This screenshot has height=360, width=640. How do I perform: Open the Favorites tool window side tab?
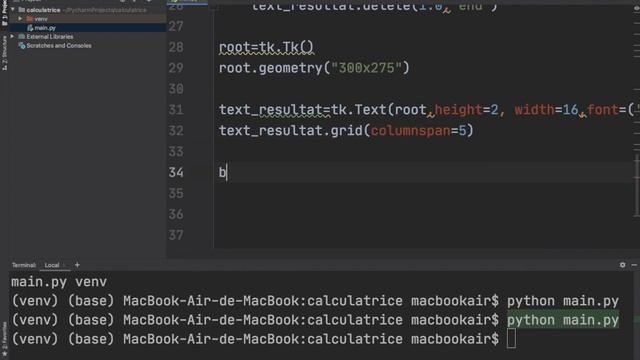tap(4, 339)
